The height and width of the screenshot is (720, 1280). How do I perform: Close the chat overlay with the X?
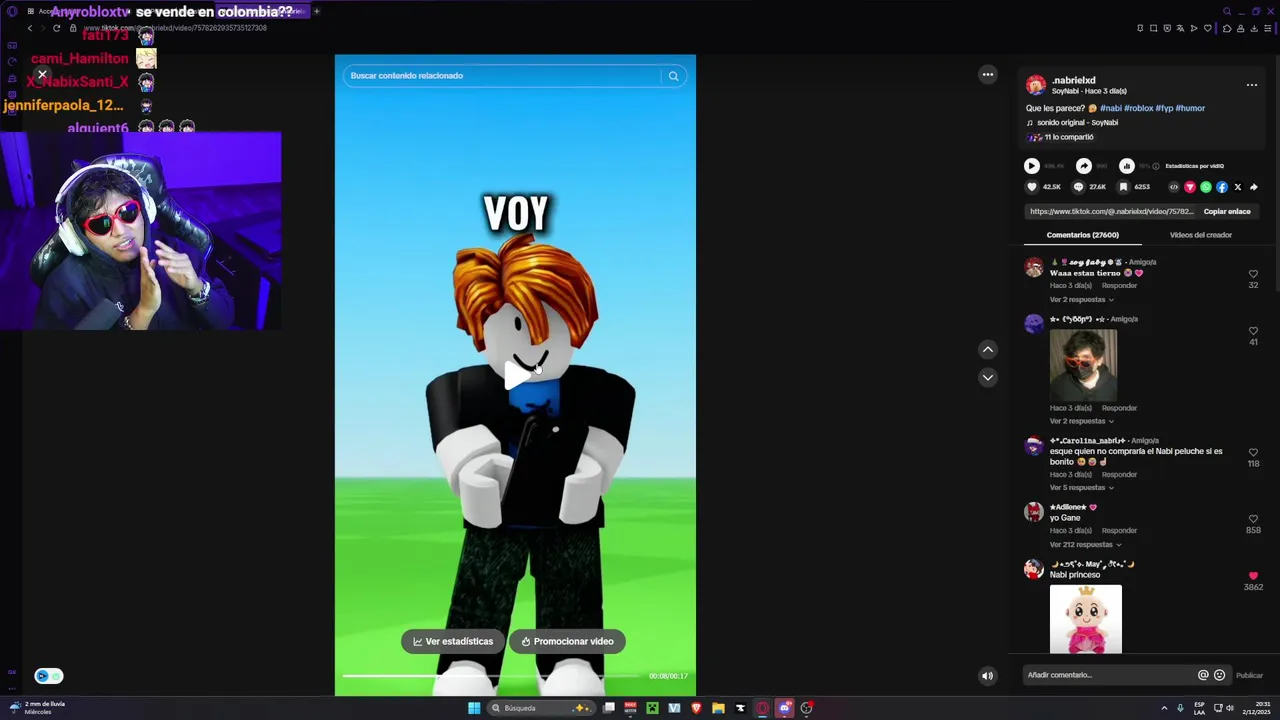[42, 74]
